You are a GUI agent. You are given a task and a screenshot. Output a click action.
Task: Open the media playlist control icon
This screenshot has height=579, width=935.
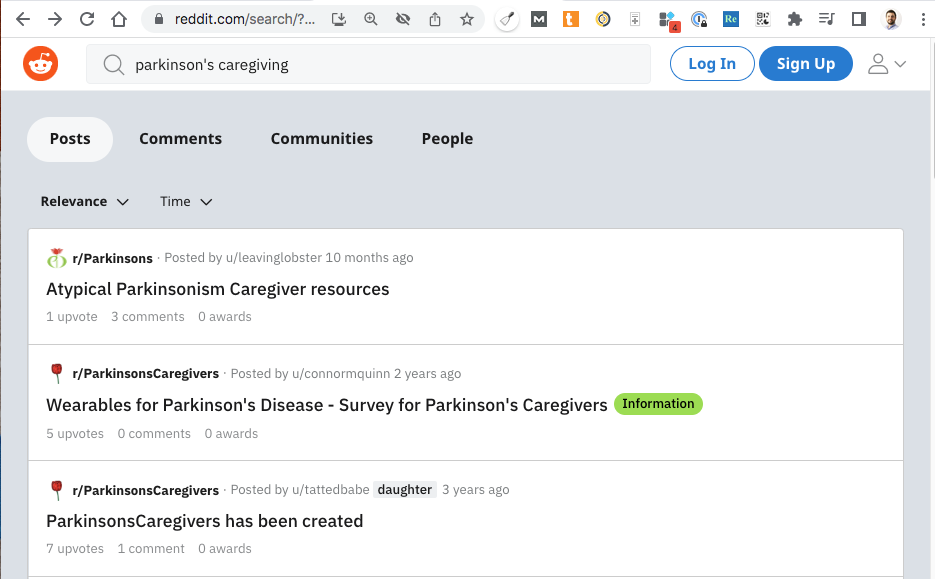pos(826,19)
